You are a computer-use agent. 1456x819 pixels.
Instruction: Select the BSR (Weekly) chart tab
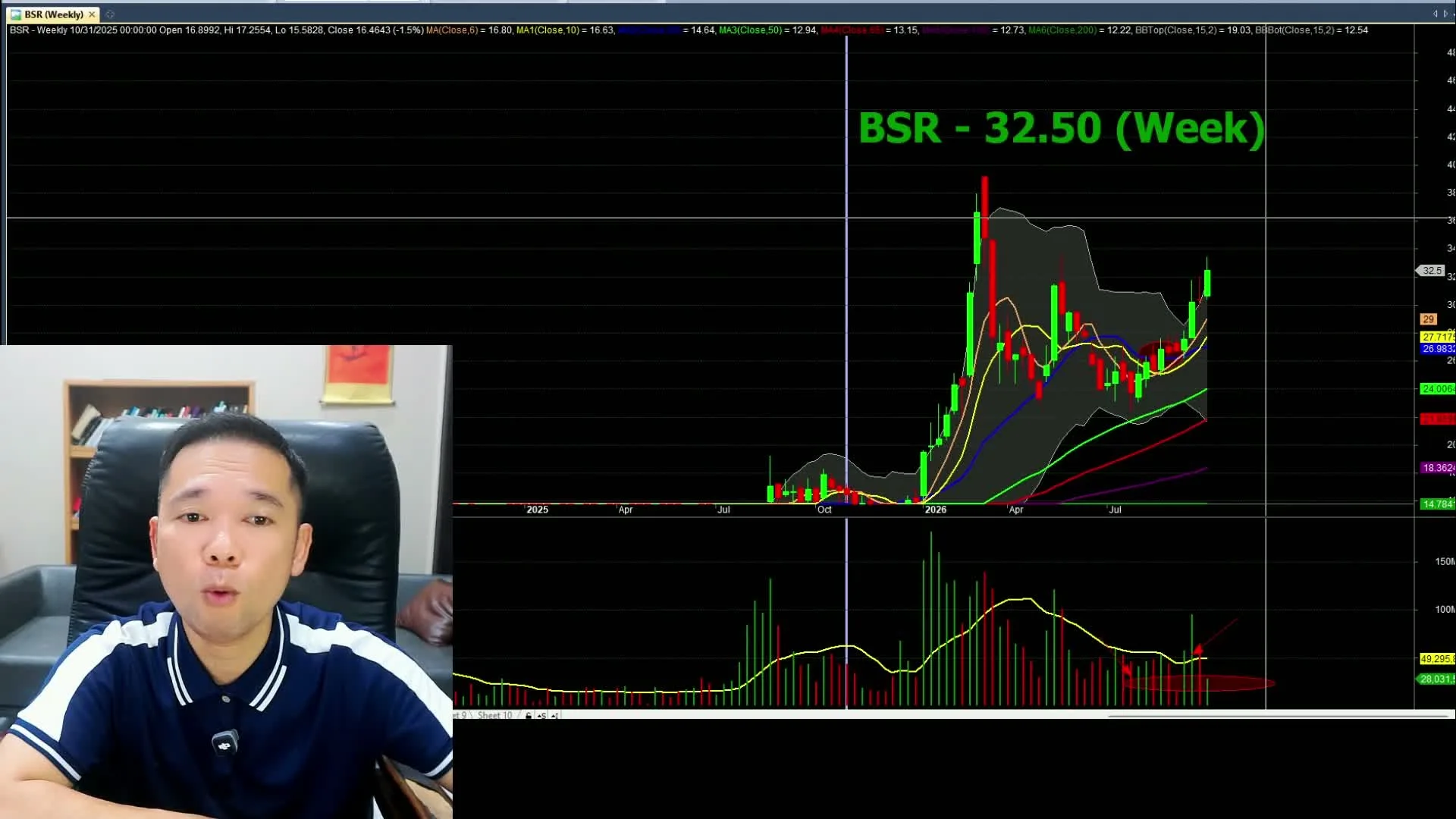point(53,14)
